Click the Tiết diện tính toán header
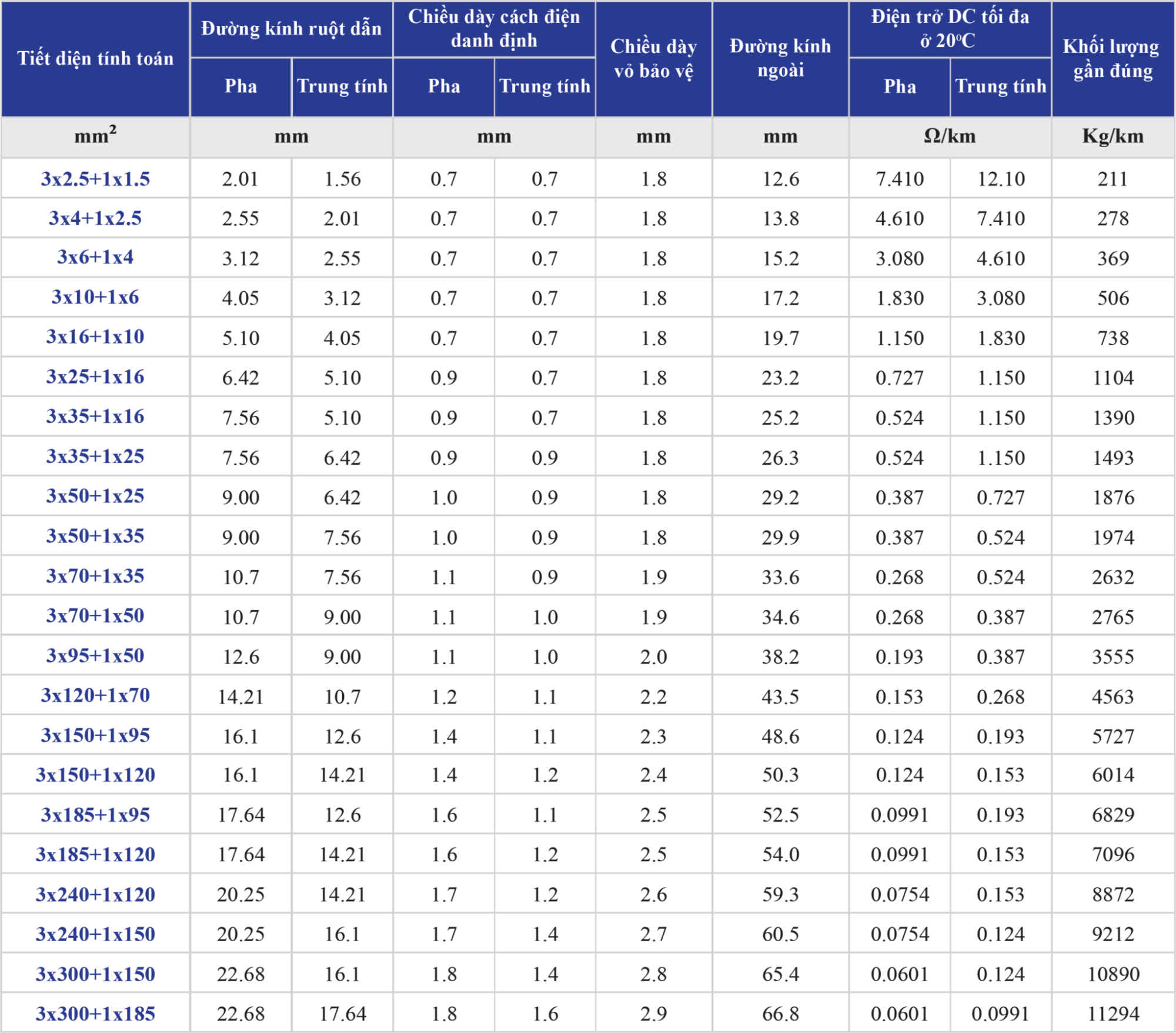The width and height of the screenshot is (1176, 1033). pyautogui.click(x=95, y=58)
